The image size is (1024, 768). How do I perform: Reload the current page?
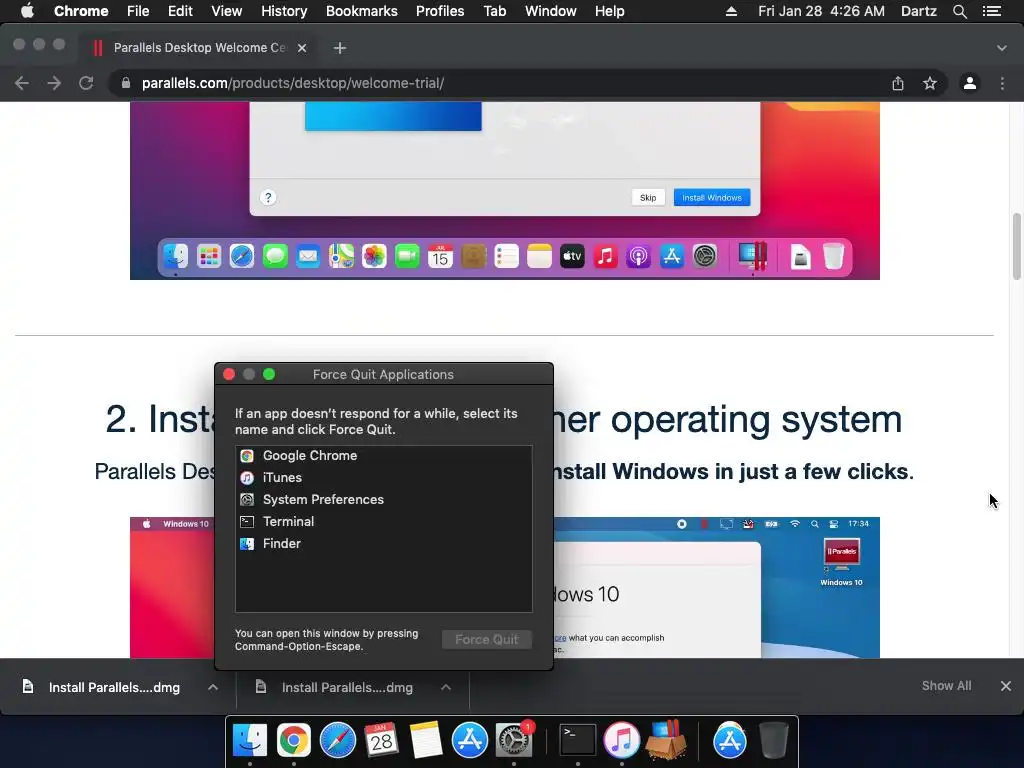pyautogui.click(x=86, y=83)
